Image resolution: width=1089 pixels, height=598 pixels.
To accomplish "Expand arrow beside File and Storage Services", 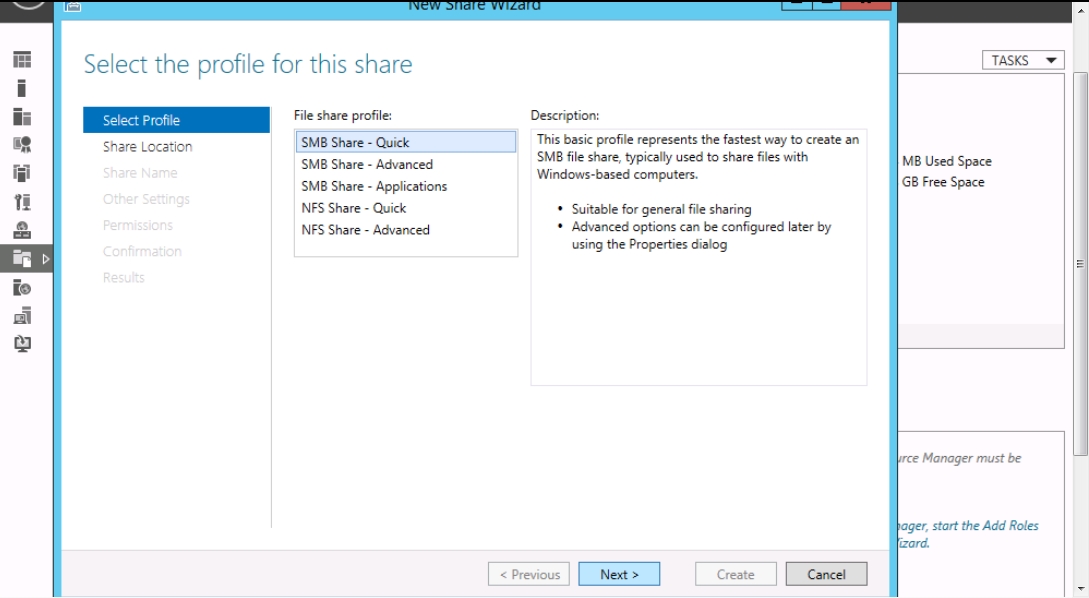I will coord(46,259).
